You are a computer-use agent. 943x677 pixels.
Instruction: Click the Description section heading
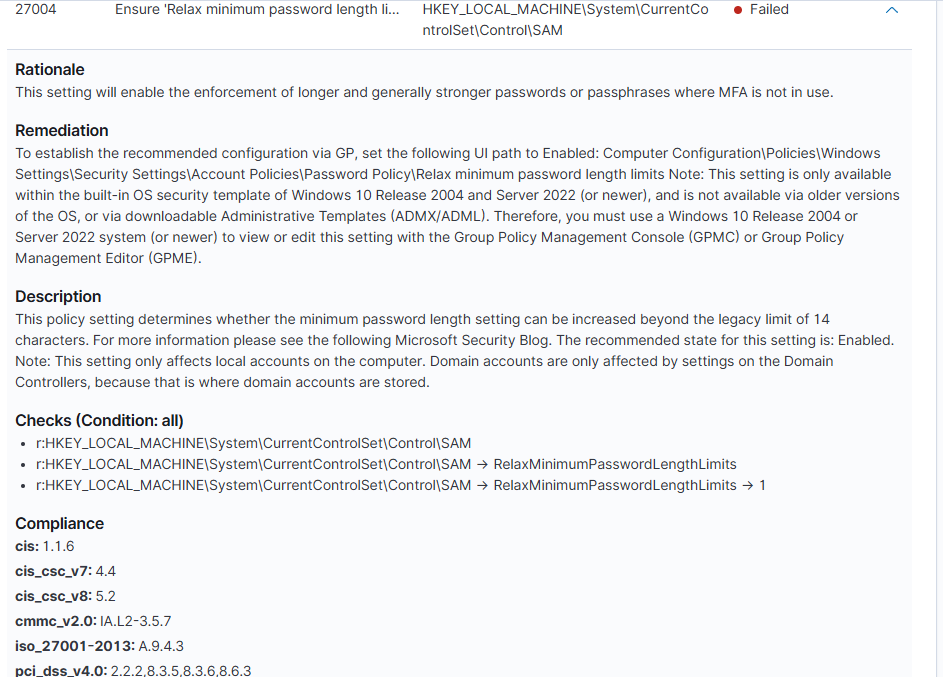click(x=58, y=297)
